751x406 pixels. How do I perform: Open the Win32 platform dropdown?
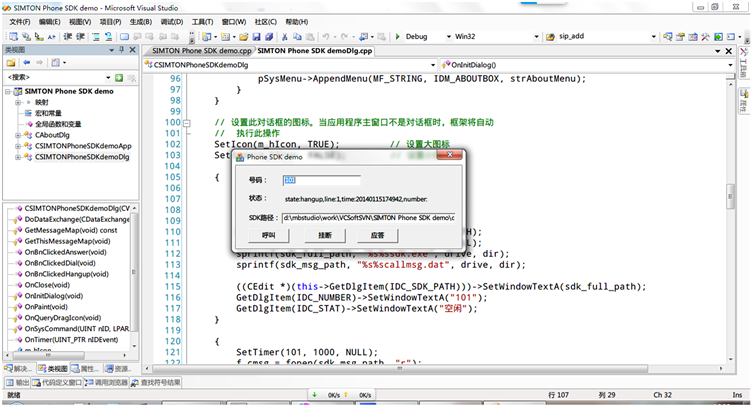(x=539, y=36)
